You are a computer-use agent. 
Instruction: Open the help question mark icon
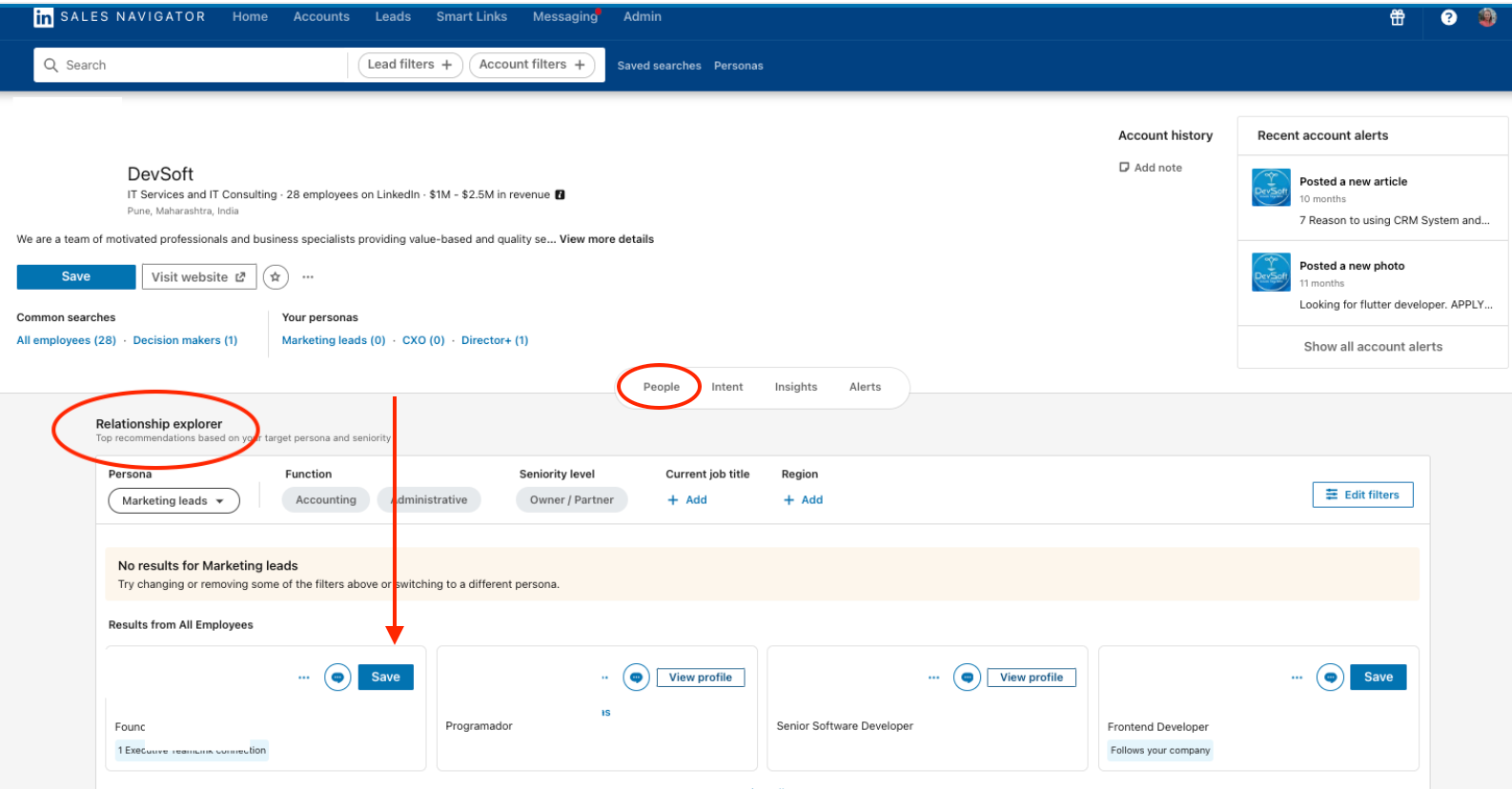(x=1449, y=17)
